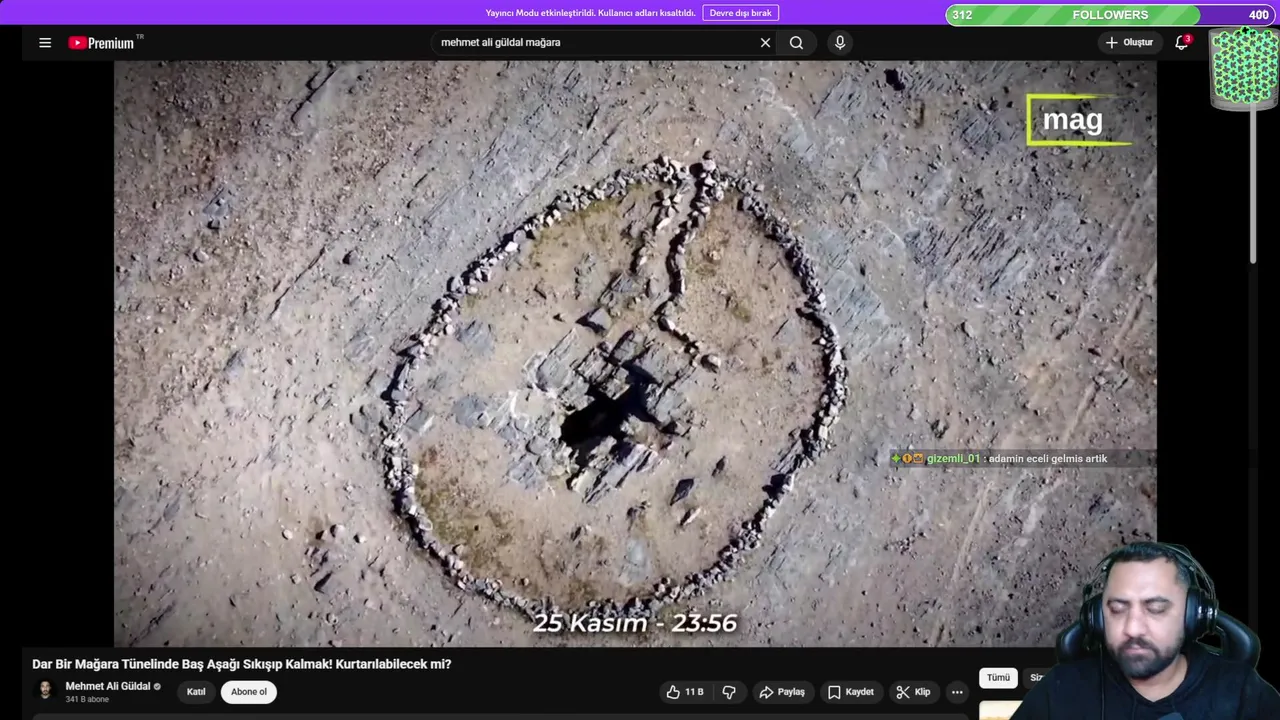Screen dimensions: 1280x720
Task: Subscribe with the Abone ol button
Action: click(x=249, y=692)
